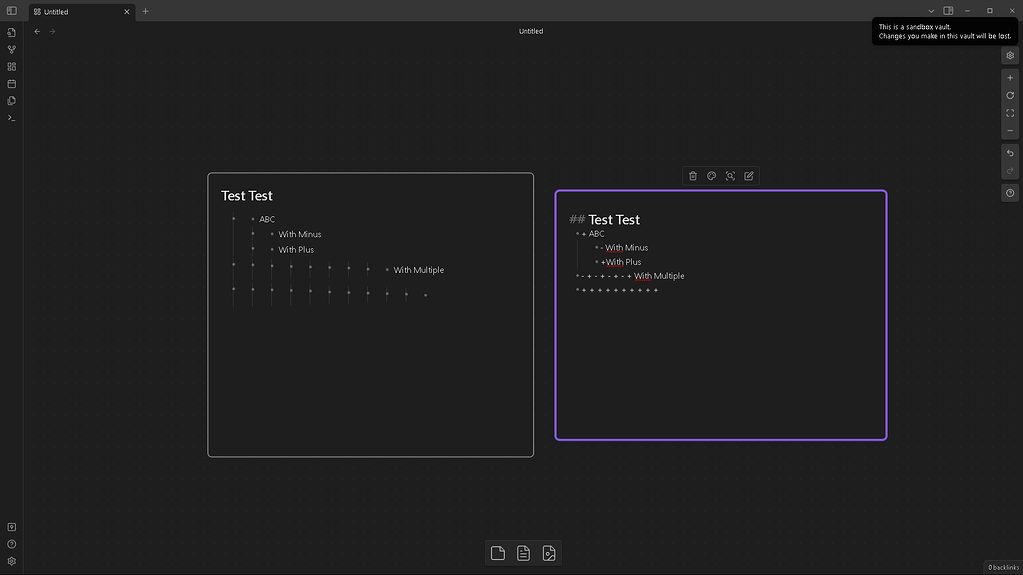
Task: Open the vault switcher icon
Action: pos(12,527)
